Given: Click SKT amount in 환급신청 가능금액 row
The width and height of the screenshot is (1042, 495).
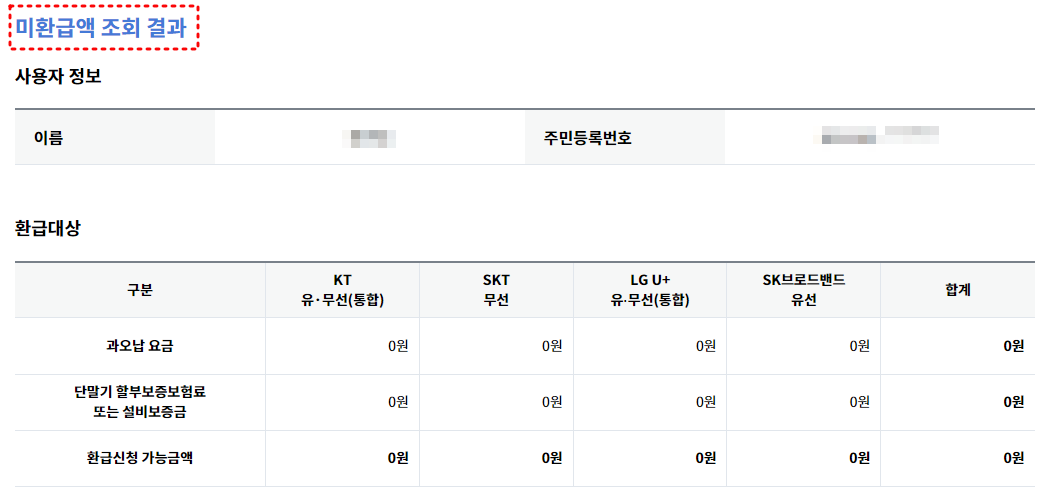Looking at the screenshot, I should click(x=552, y=458).
